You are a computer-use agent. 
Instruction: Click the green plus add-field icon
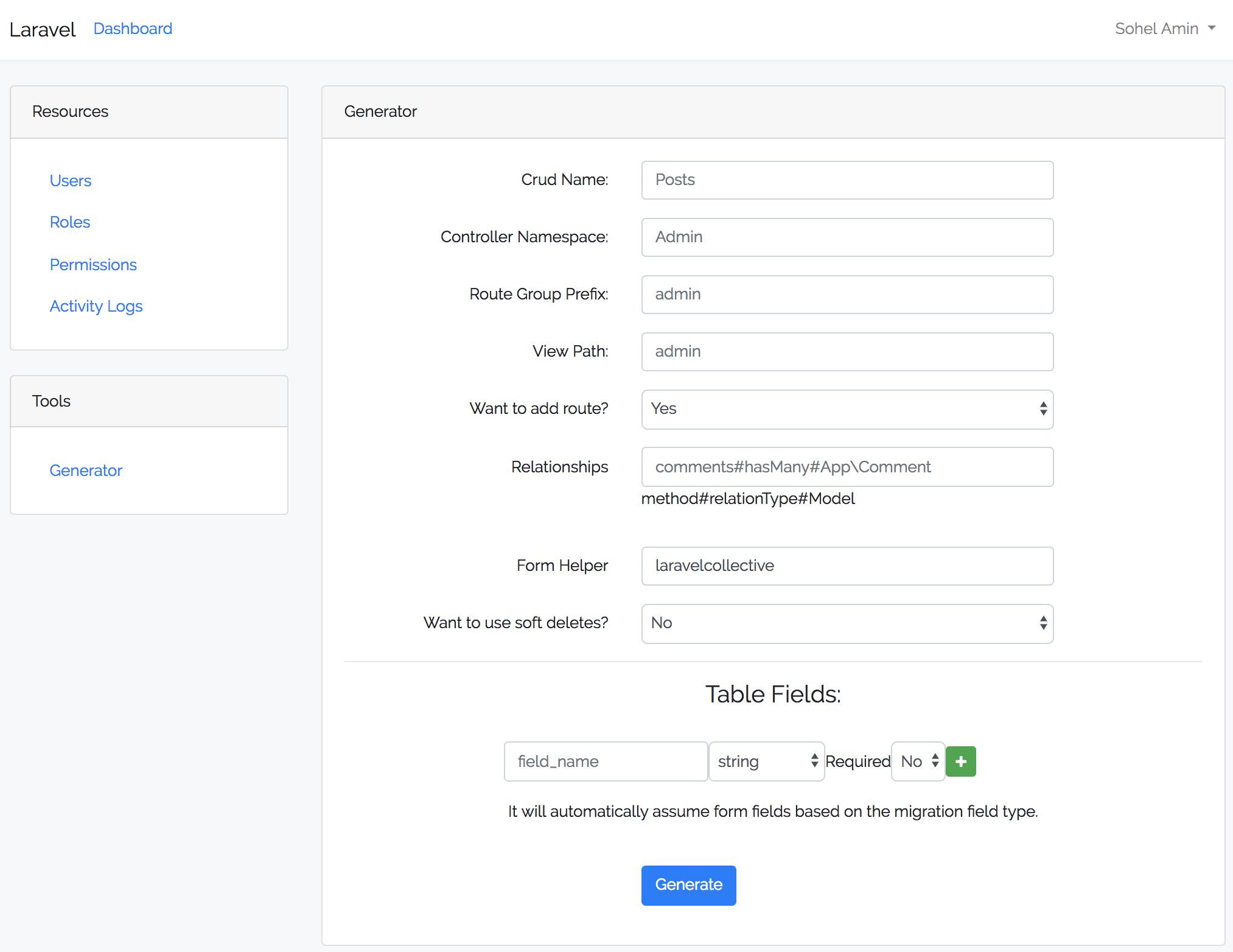tap(960, 761)
